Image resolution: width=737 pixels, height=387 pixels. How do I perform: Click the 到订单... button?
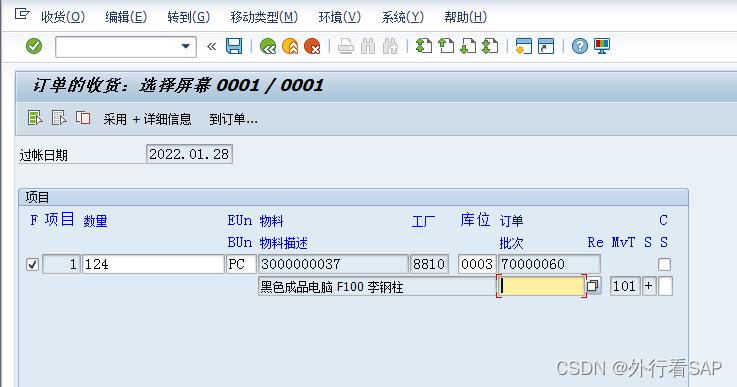[233, 119]
